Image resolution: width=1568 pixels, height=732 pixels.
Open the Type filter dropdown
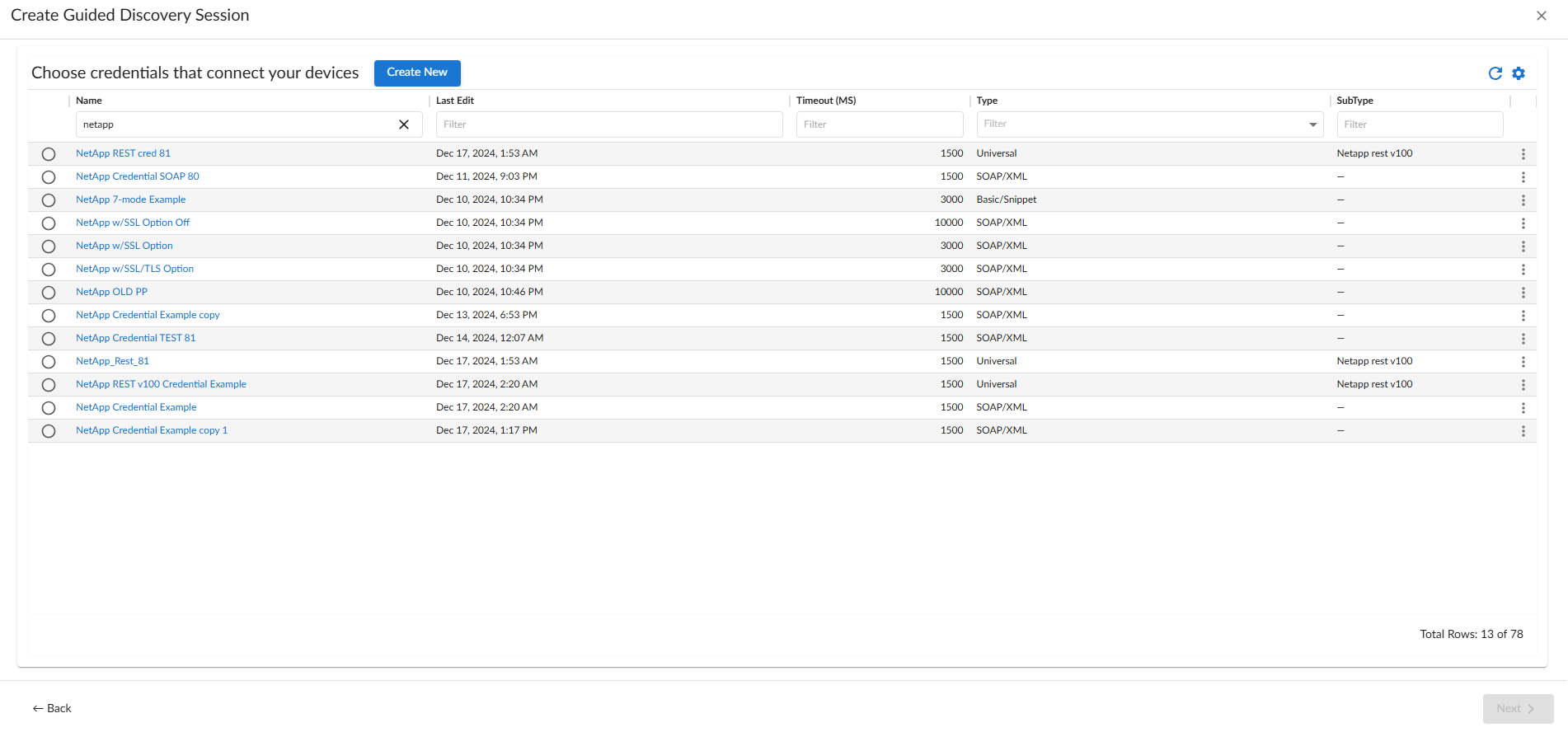(x=1149, y=124)
